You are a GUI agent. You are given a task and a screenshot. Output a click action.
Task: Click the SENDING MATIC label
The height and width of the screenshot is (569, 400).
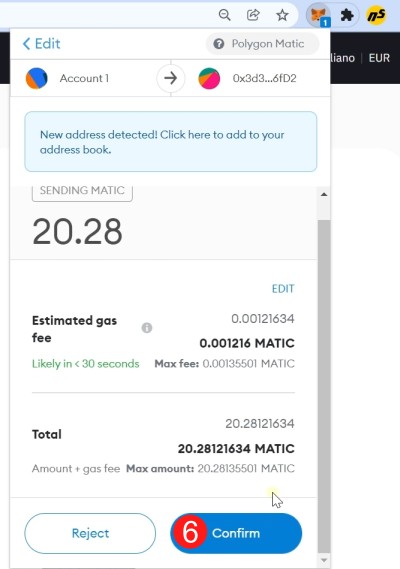click(x=82, y=191)
